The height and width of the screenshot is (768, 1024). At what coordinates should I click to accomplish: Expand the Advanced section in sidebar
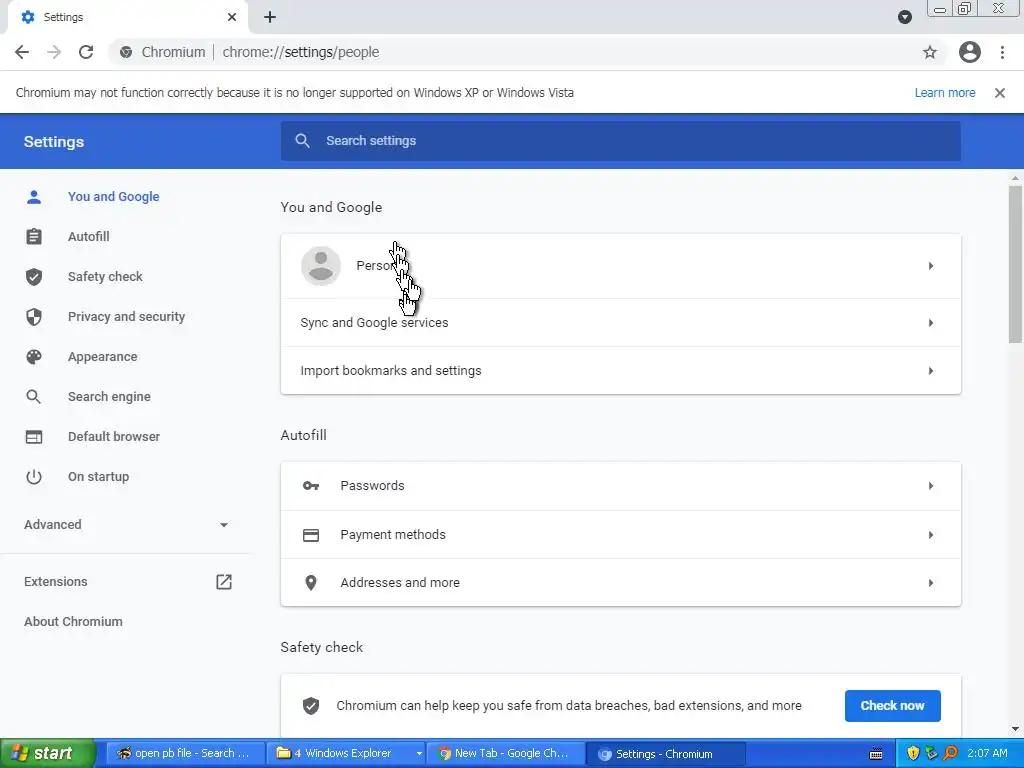point(126,524)
